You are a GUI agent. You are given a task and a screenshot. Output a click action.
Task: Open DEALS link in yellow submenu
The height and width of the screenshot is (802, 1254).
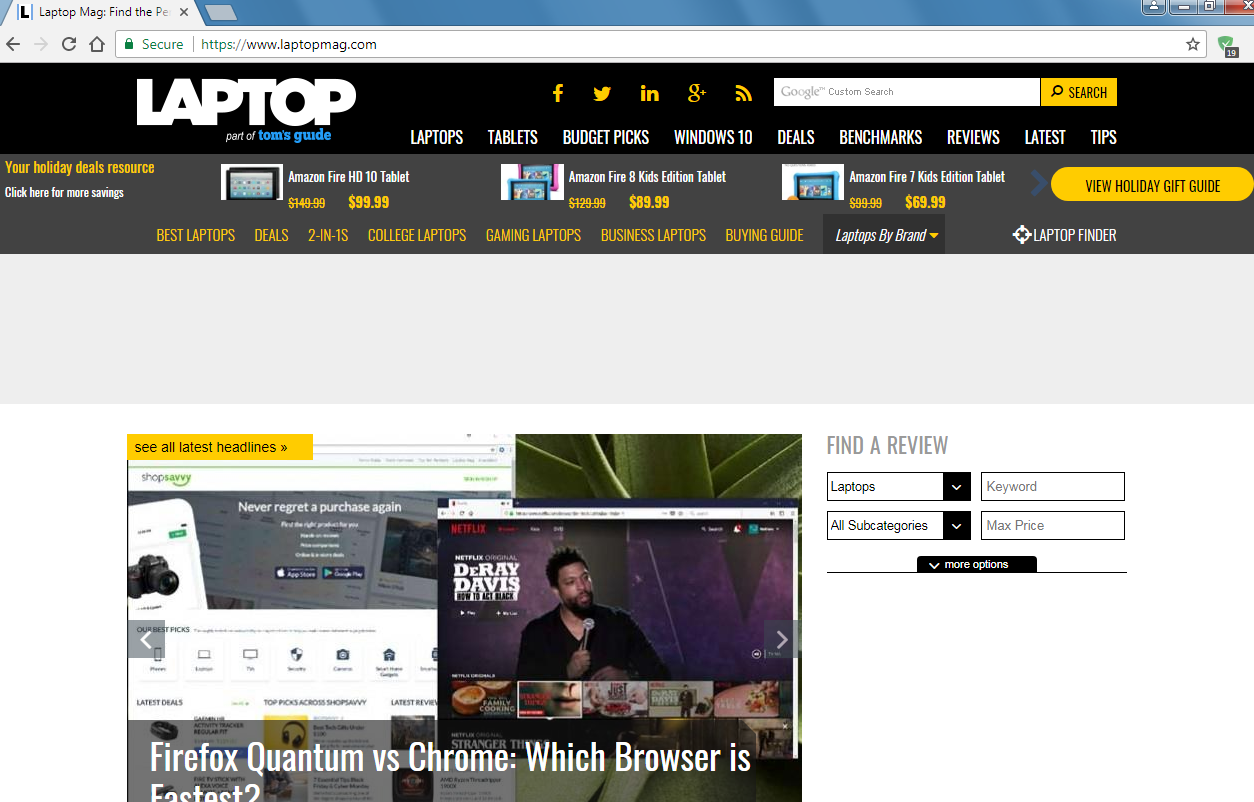click(x=271, y=235)
